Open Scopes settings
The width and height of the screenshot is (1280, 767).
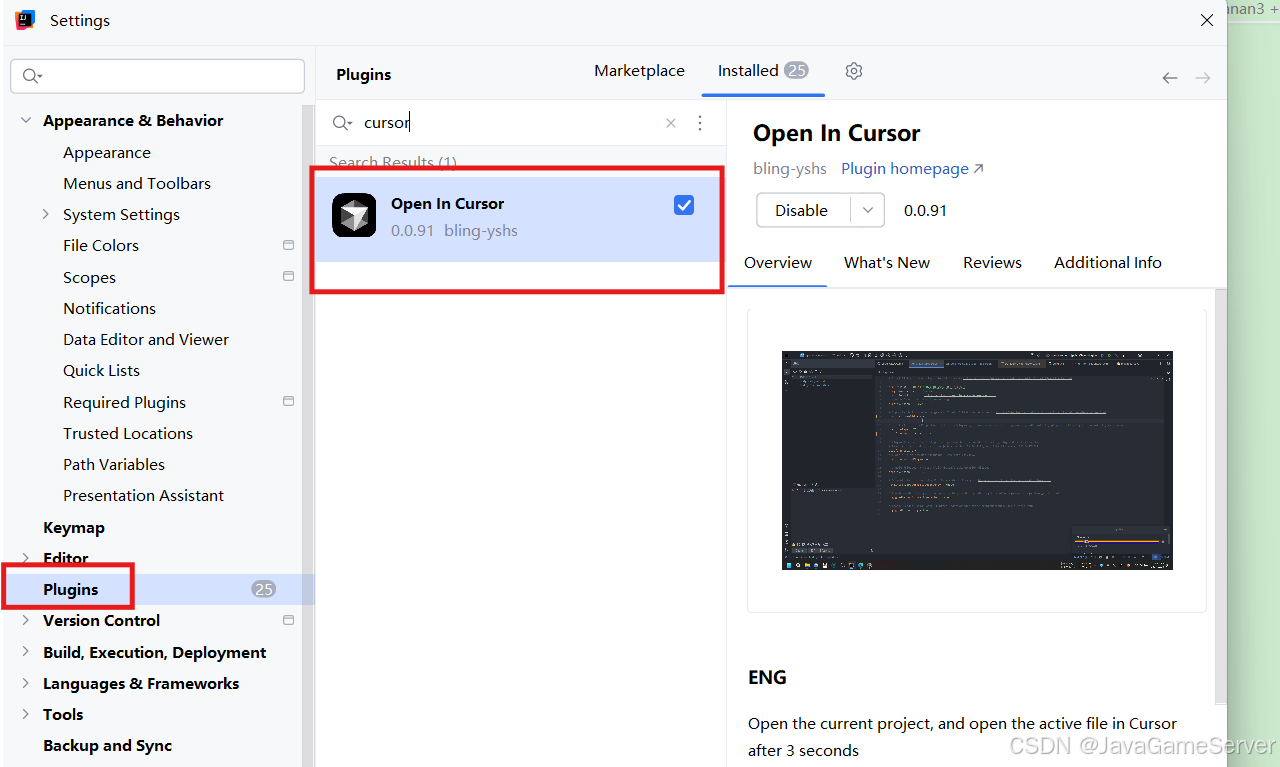[x=89, y=277]
